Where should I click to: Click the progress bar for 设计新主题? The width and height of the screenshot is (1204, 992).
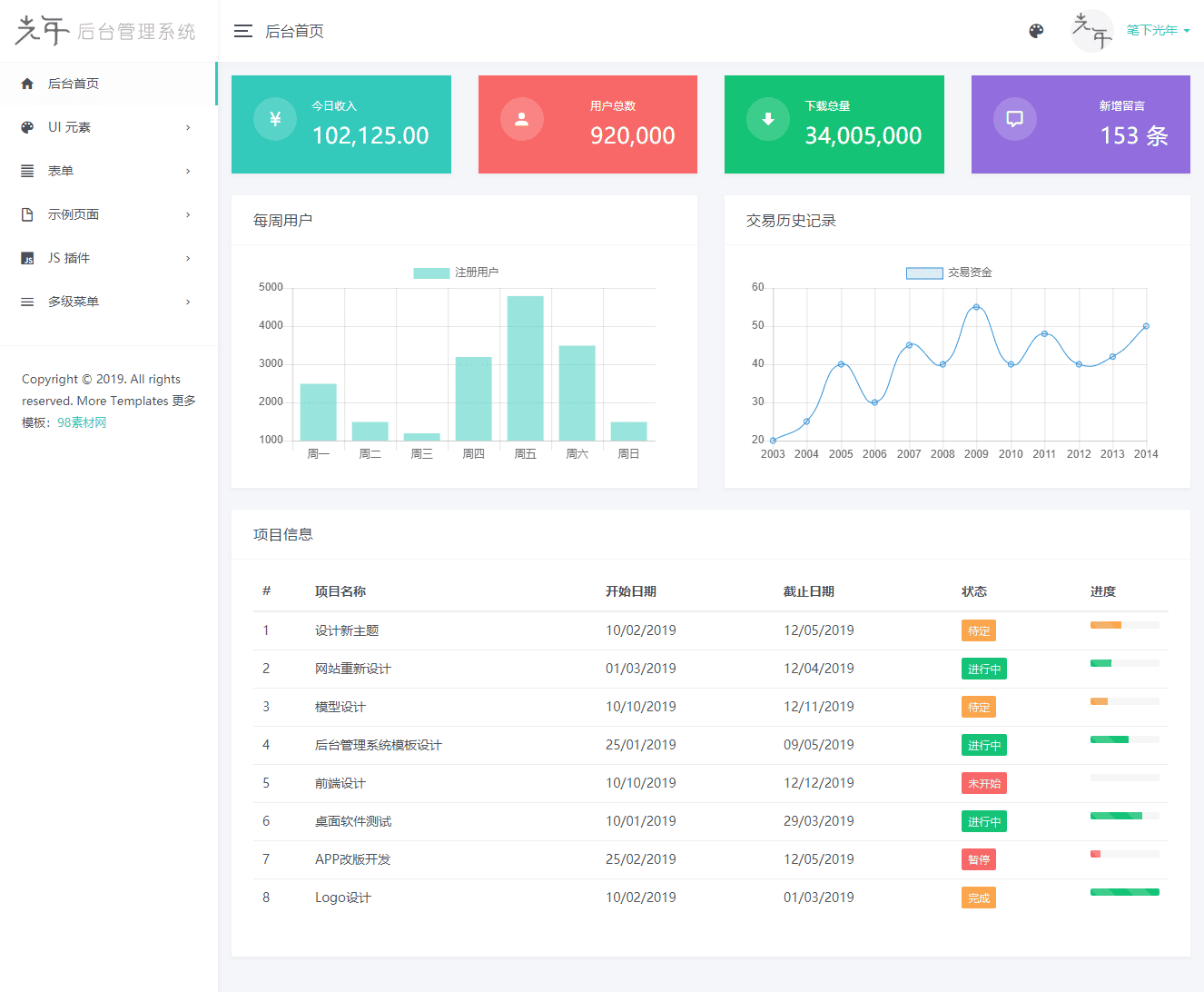1124,625
